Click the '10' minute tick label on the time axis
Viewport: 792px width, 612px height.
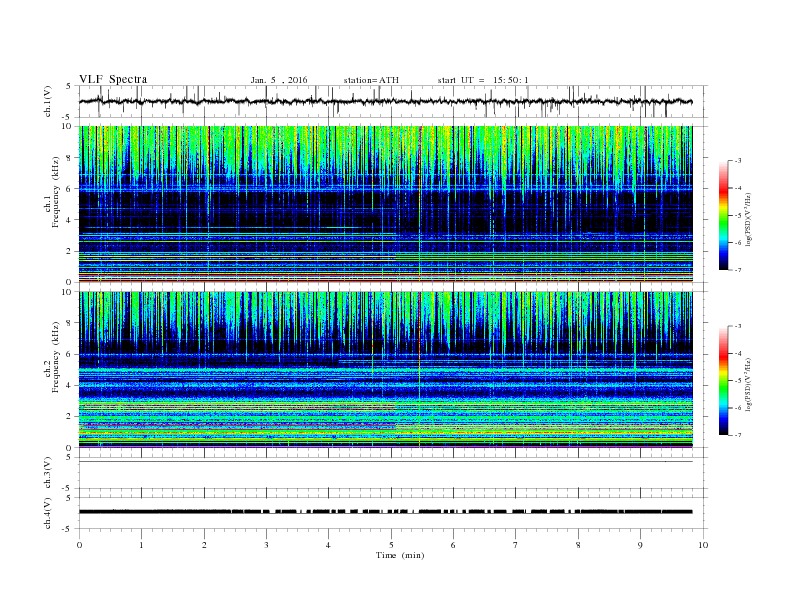(703, 545)
